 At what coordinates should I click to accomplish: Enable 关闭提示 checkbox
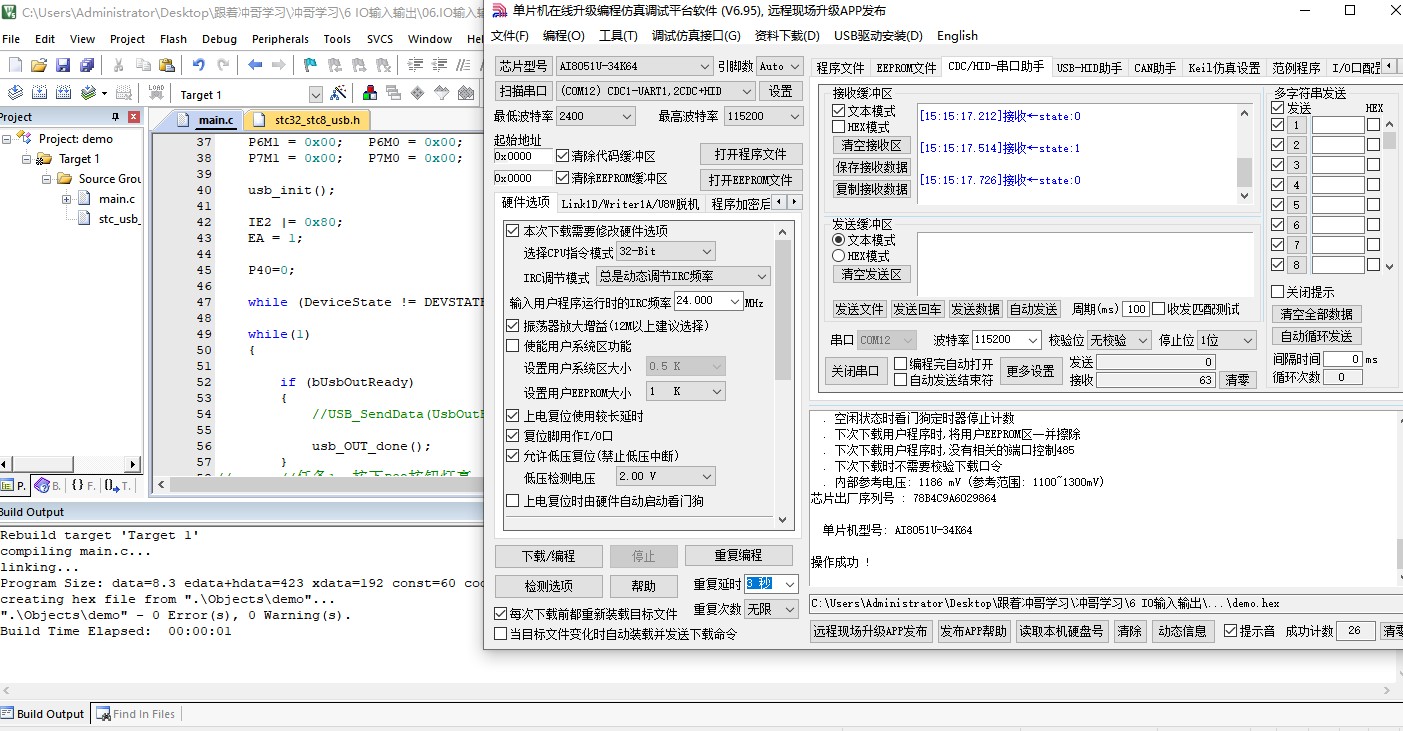coord(1277,292)
